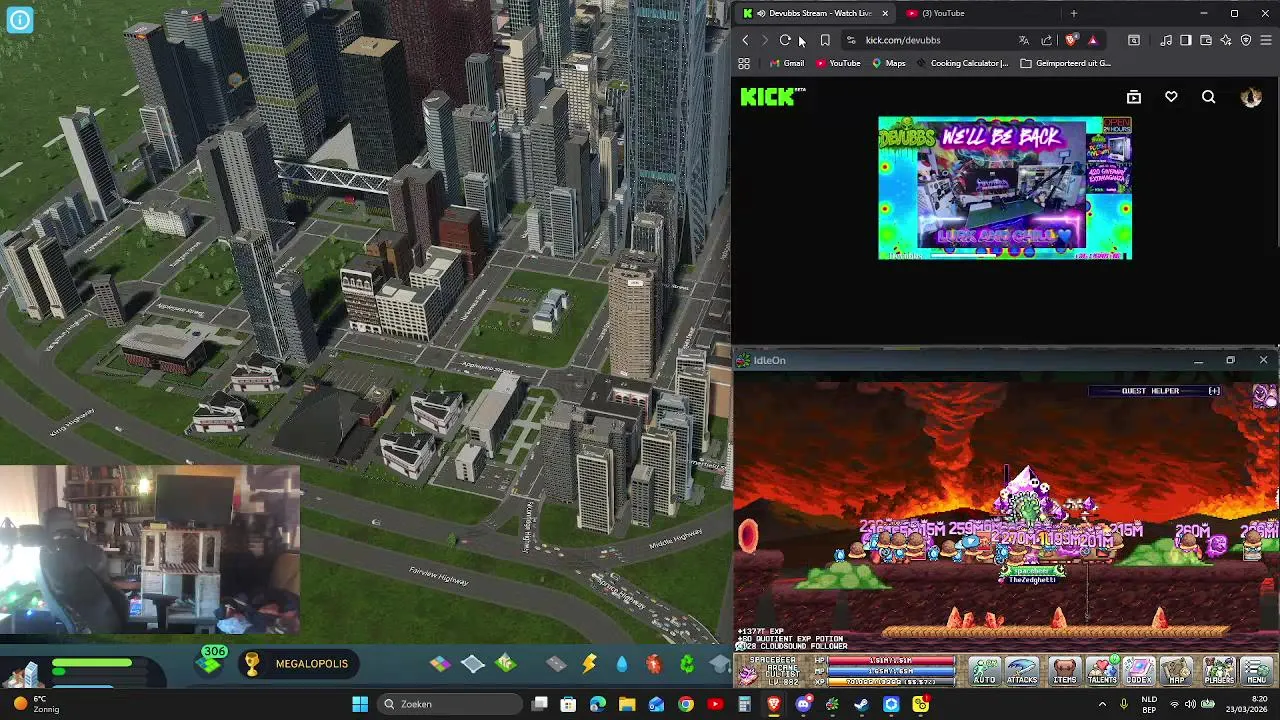Screen dimensions: 1280x720
Task: Open Brave VPN shield icon
Action: pos(1246,40)
